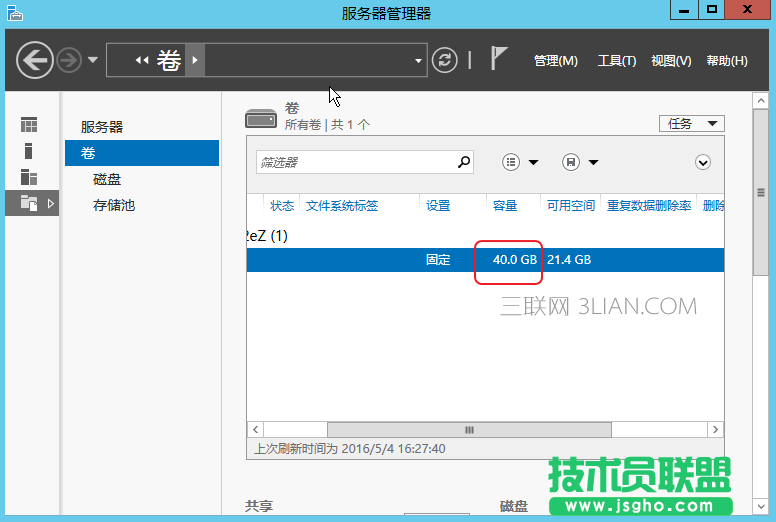Click the horizontal scrollbar of volume list
This screenshot has width=776, height=522.
click(x=469, y=429)
